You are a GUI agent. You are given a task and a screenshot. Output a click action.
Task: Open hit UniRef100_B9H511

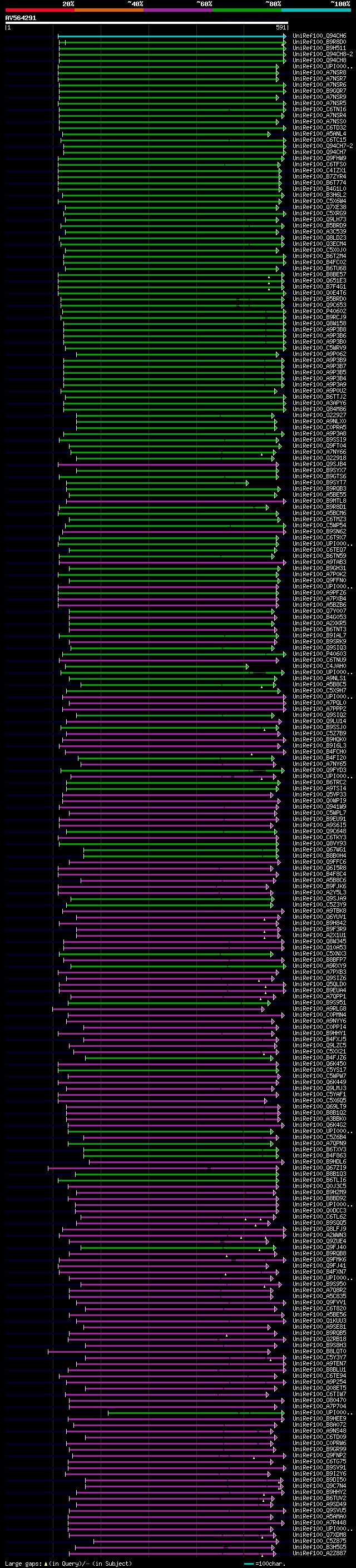pos(319,48)
